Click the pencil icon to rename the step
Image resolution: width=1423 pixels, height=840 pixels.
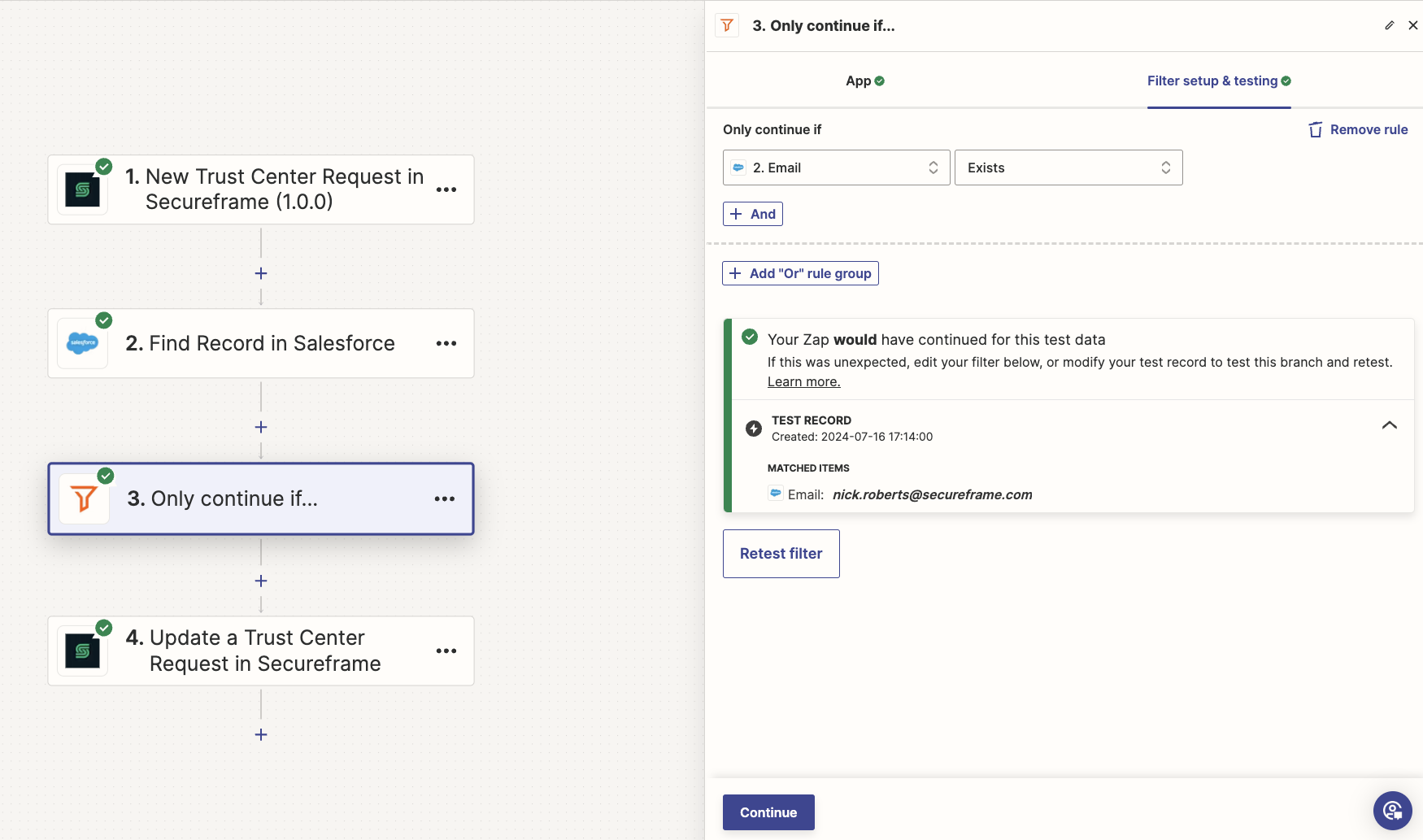pyautogui.click(x=1390, y=25)
